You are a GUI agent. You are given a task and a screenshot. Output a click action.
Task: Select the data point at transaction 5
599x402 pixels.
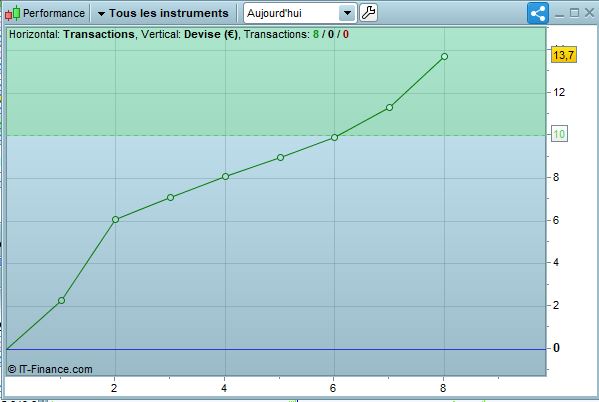point(280,157)
